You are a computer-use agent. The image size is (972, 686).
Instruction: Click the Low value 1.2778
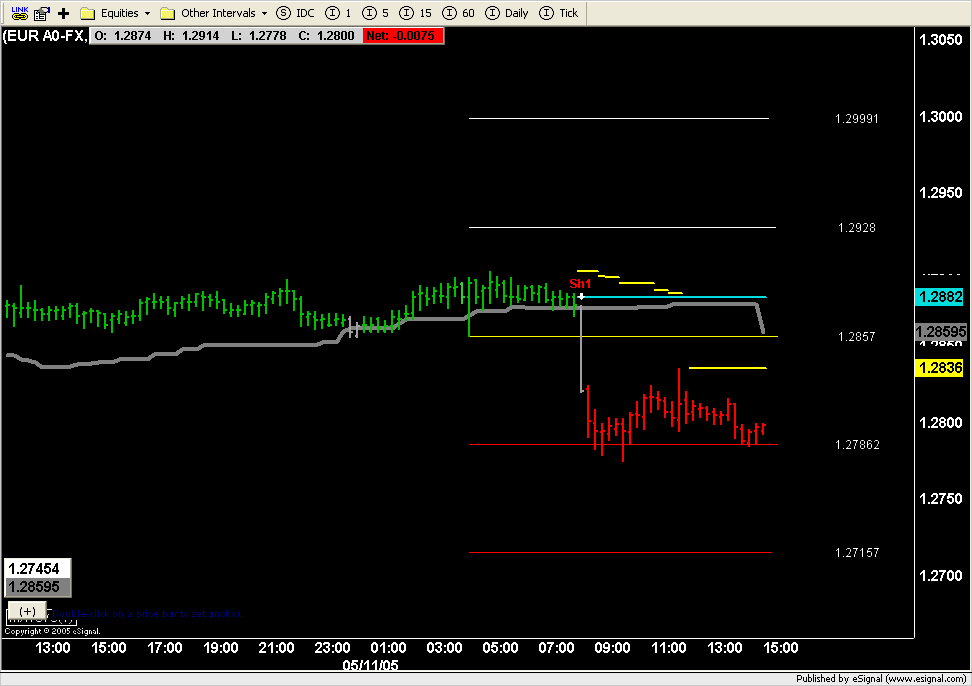pyautogui.click(x=267, y=36)
